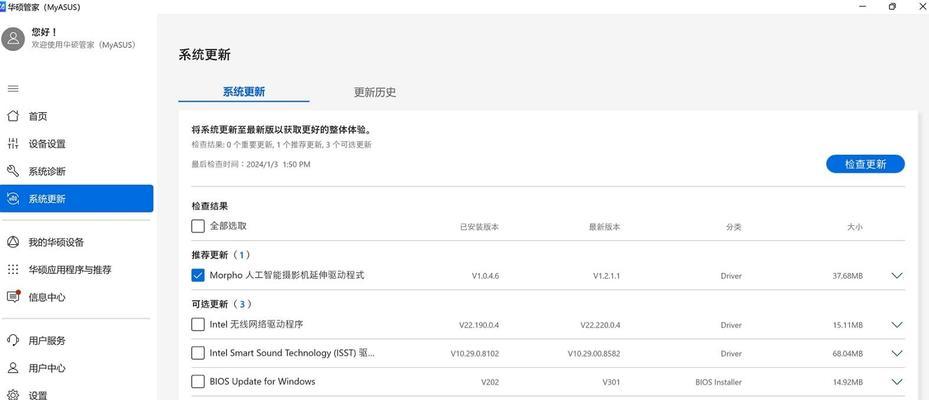
Task: Expand the BIOS Update row chevron
Action: (x=896, y=382)
